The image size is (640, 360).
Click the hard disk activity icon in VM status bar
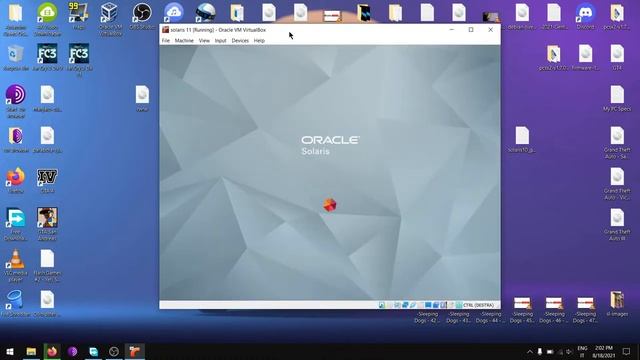[382, 305]
